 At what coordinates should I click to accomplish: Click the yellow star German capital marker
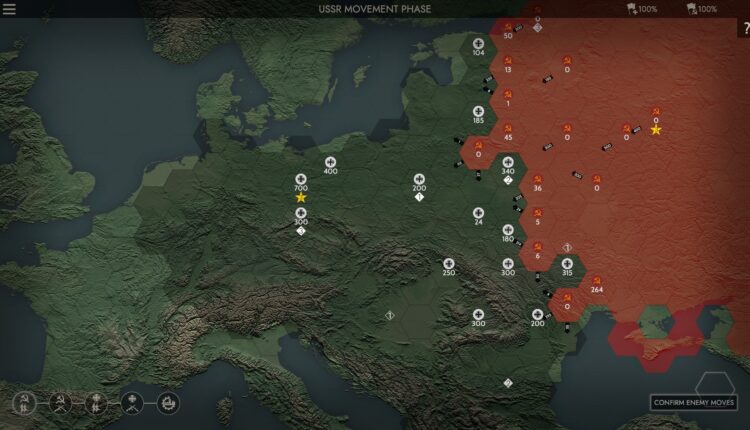pos(301,198)
